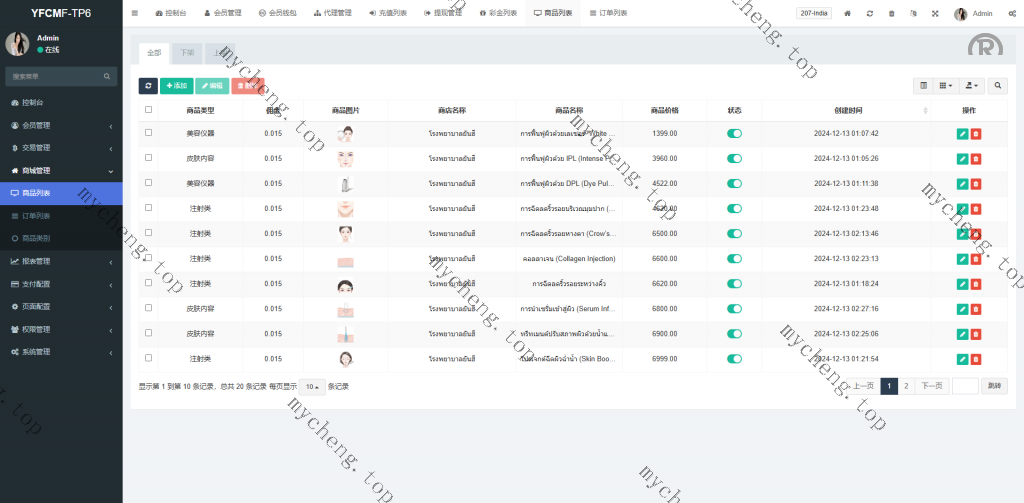Click the fullscreen icon in top bar
Screen dimensions: 1024x503
click(935, 14)
